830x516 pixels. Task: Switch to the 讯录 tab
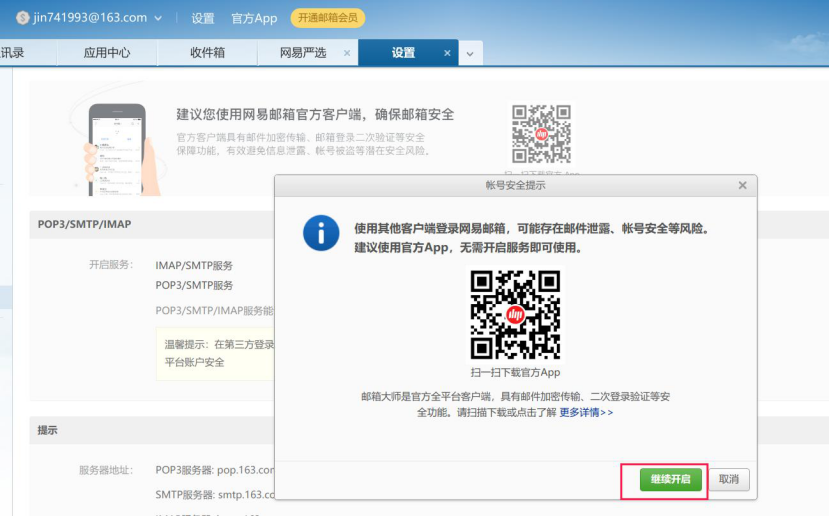(x=13, y=52)
